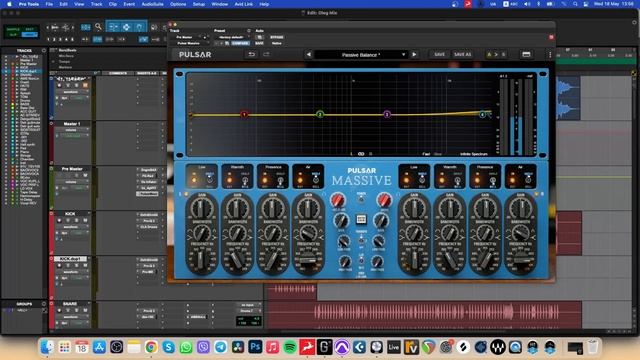Select B state in the A/B compare

[x=503, y=54]
